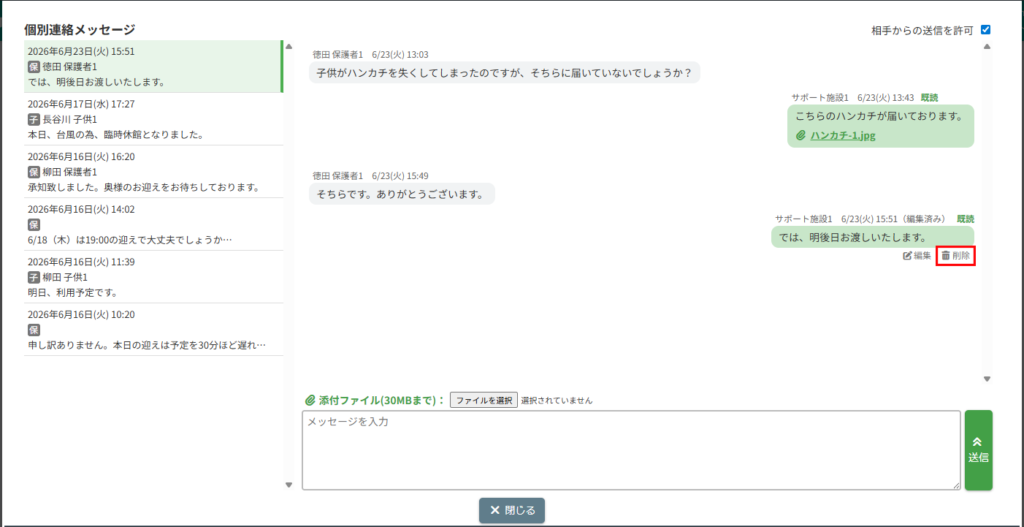1024x527 pixels.
Task: Click the 閉じる close button
Action: point(512,511)
